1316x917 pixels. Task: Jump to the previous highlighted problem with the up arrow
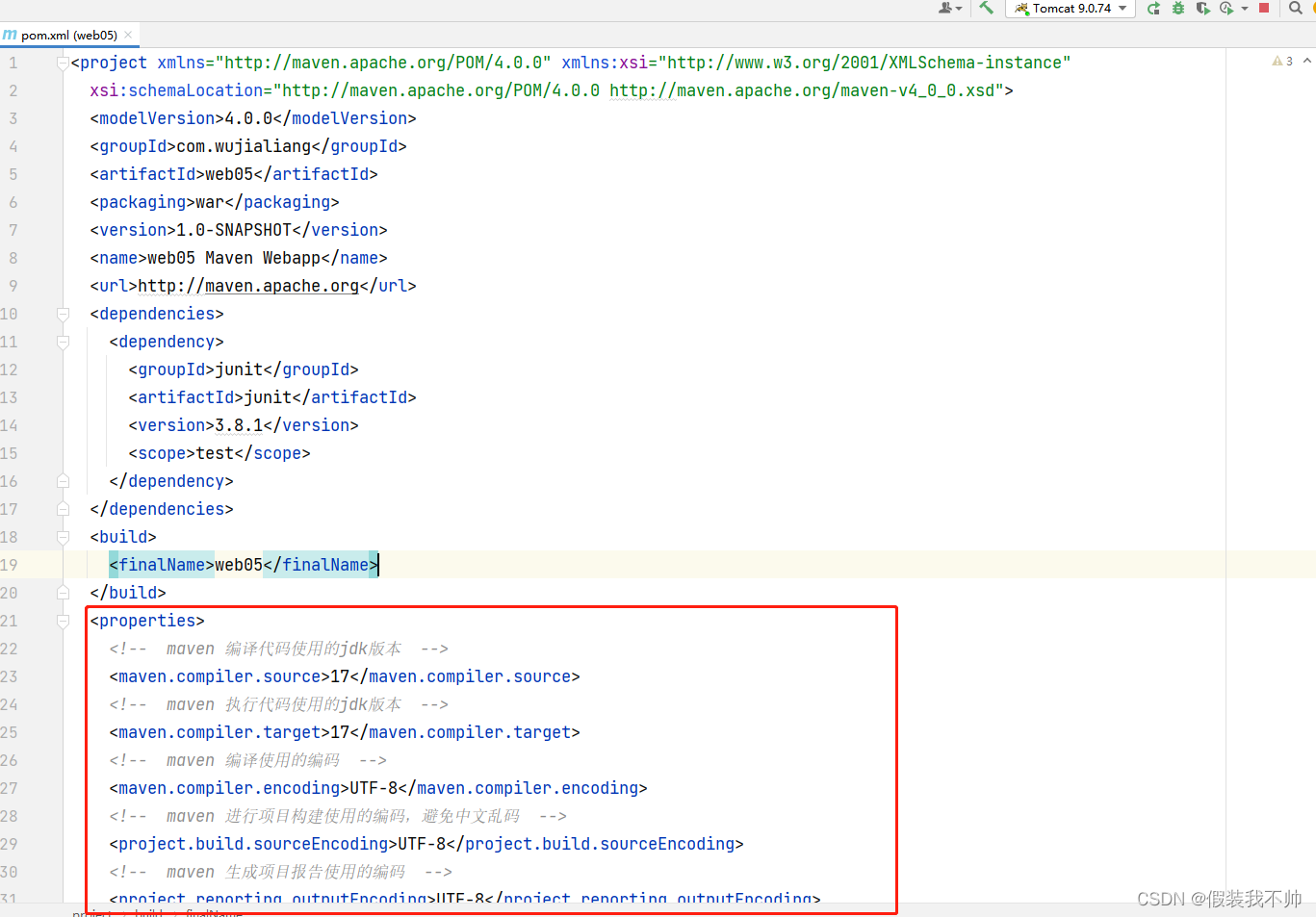point(1307,61)
